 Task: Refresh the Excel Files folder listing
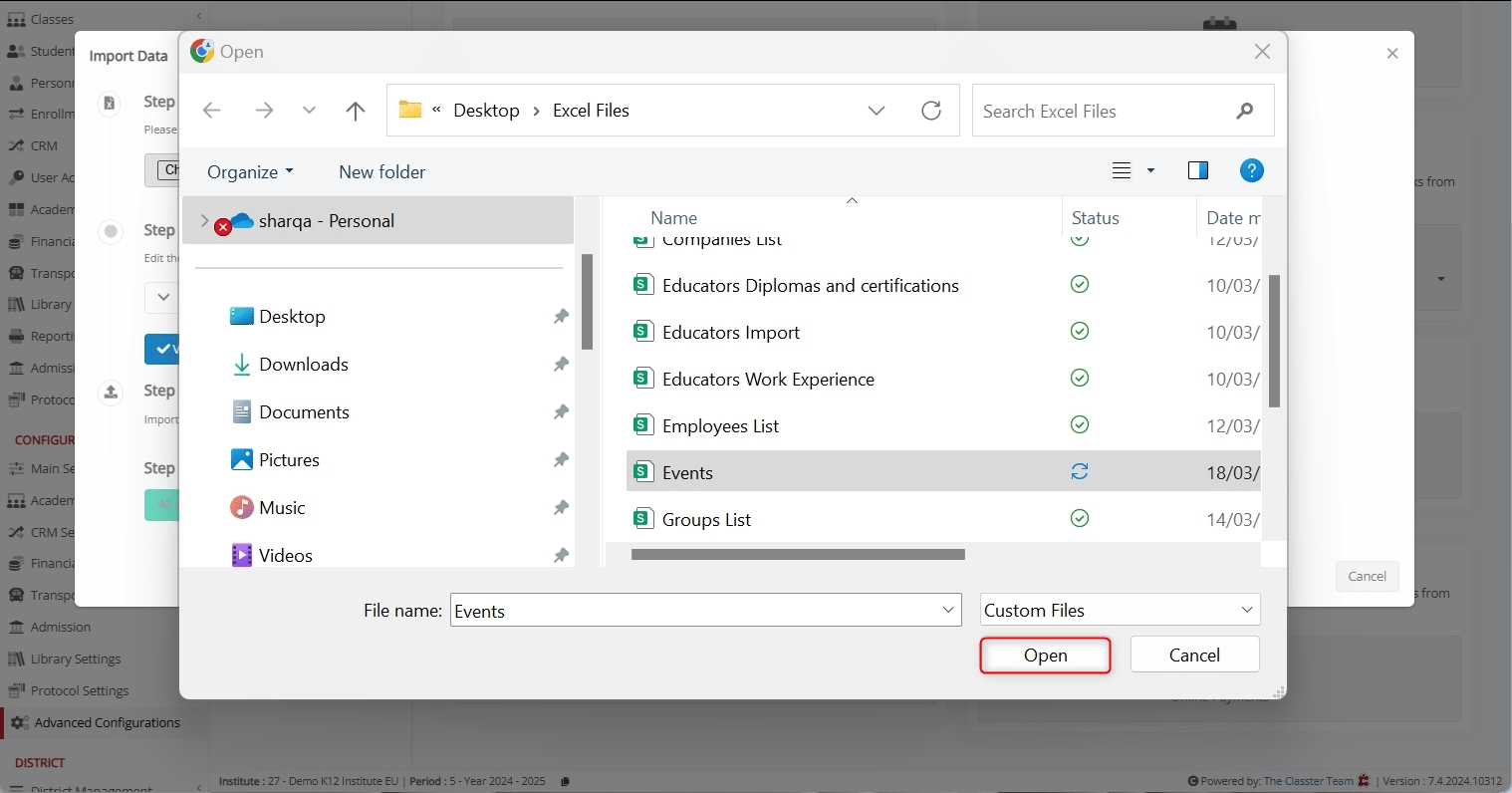click(x=931, y=111)
